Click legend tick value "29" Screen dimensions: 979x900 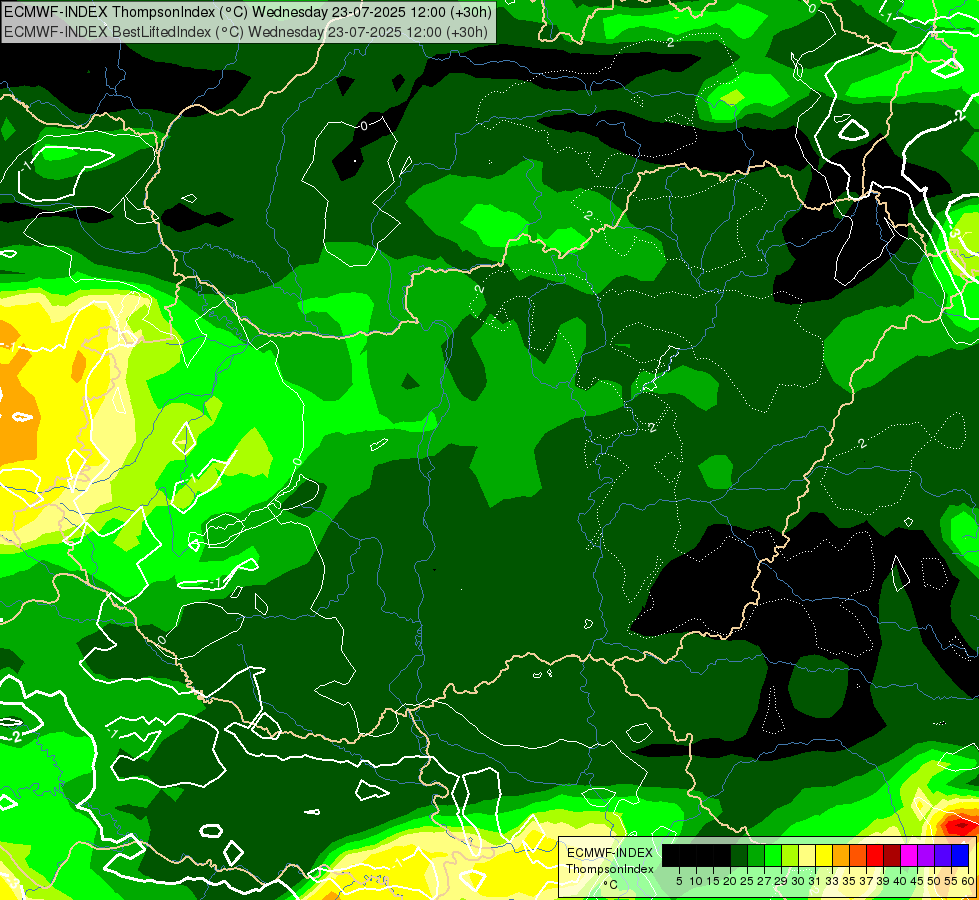(x=781, y=881)
